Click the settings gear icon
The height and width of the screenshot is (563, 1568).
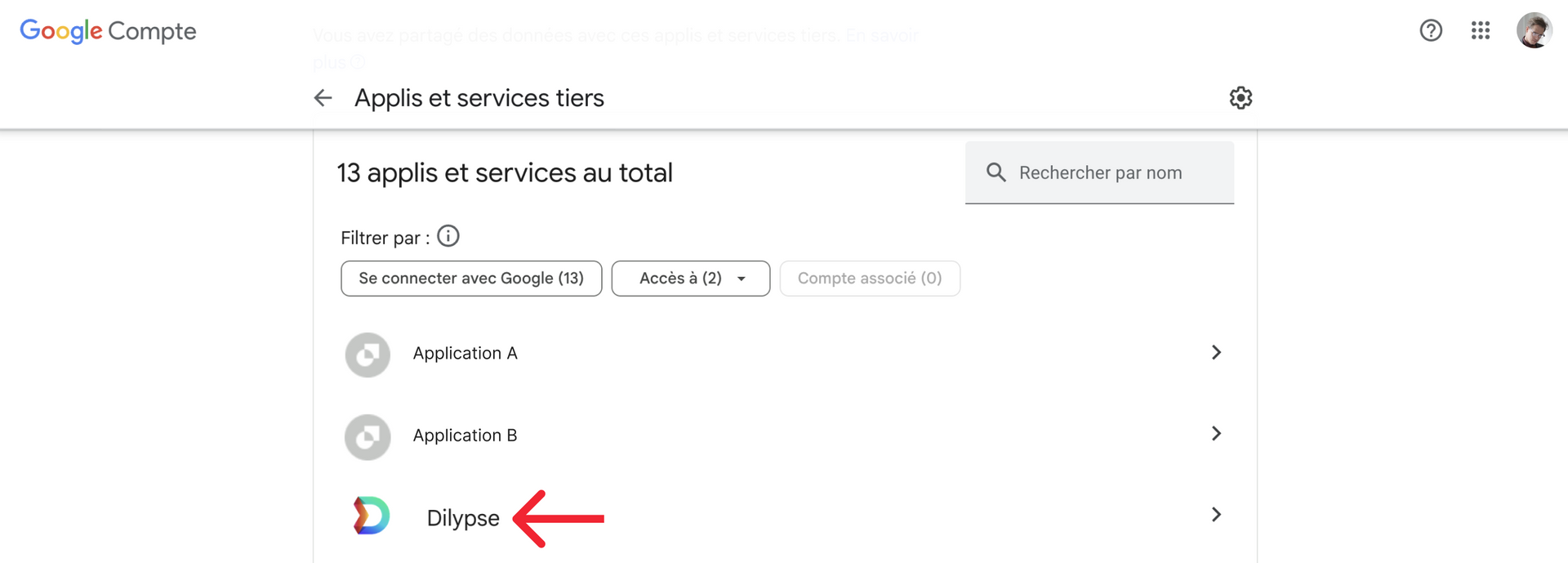pyautogui.click(x=1240, y=98)
